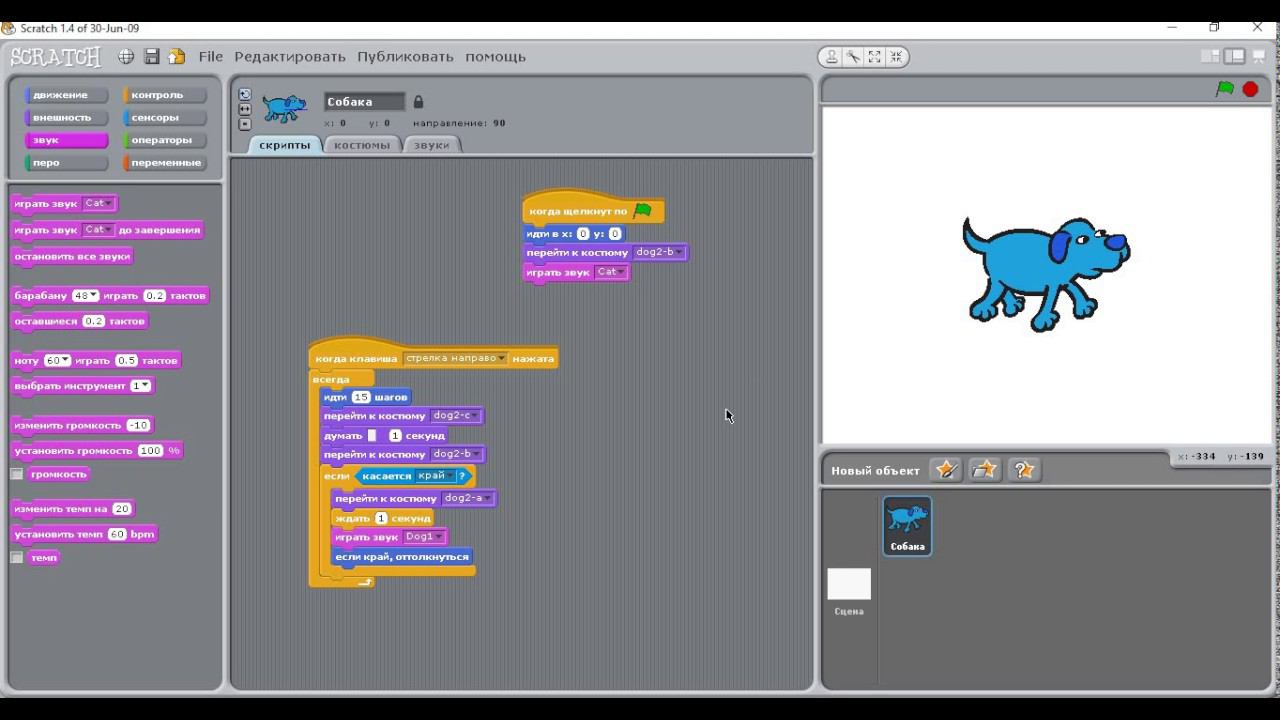This screenshot has width=1280, height=720.
Task: Open the File menu
Action: click(211, 57)
